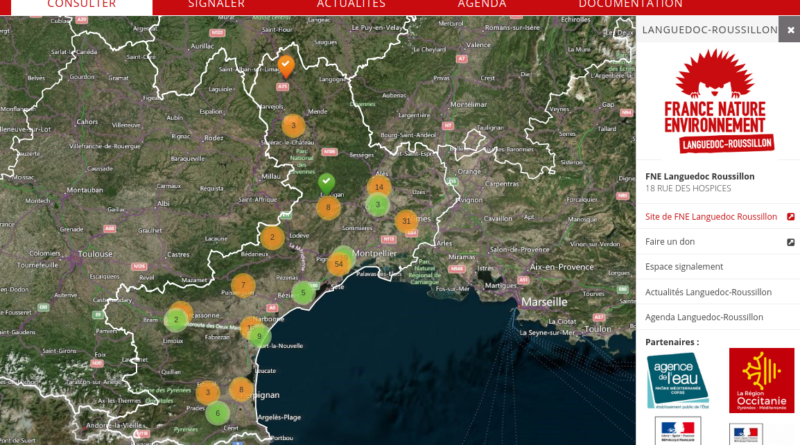The width and height of the screenshot is (800, 445).
Task: Open the green cluster marker 5
Action: coord(304,293)
